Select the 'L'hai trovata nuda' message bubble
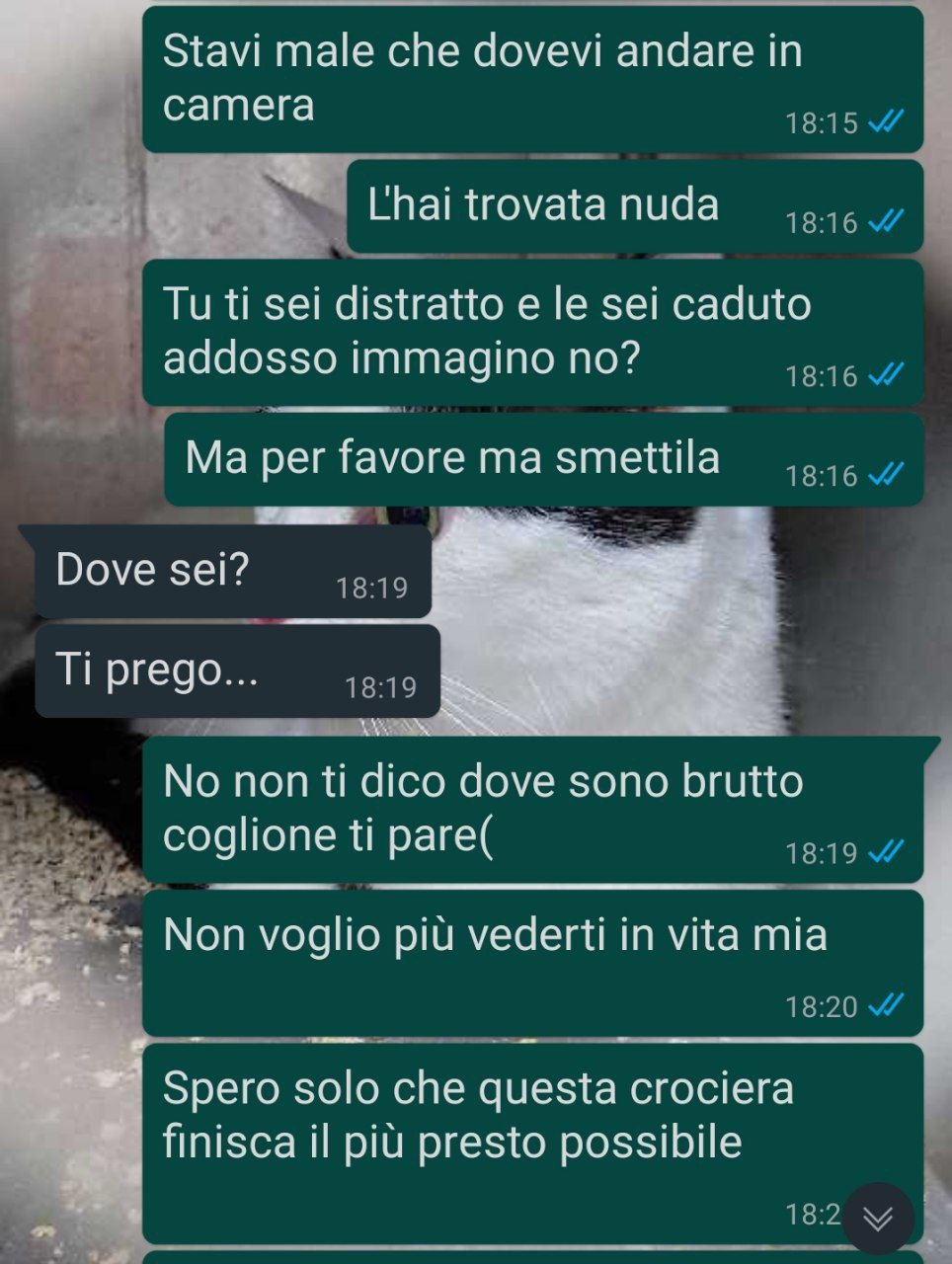 coord(635,206)
